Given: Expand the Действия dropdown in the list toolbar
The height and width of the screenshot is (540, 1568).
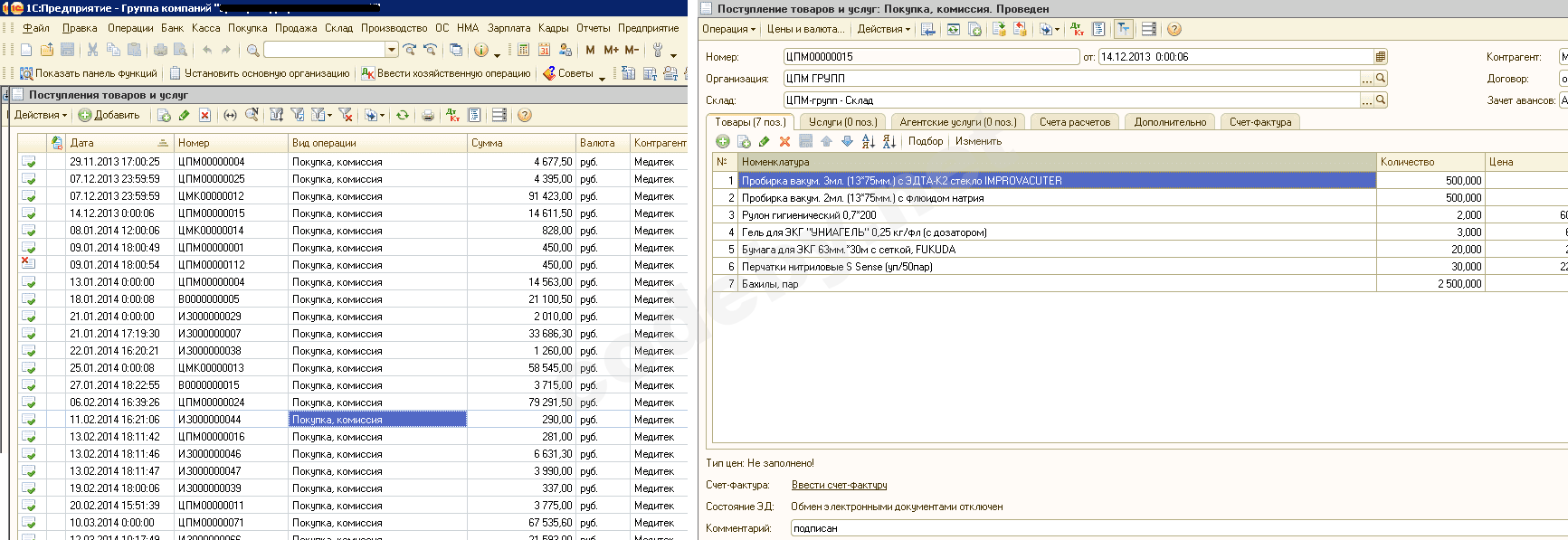Looking at the screenshot, I should [41, 115].
